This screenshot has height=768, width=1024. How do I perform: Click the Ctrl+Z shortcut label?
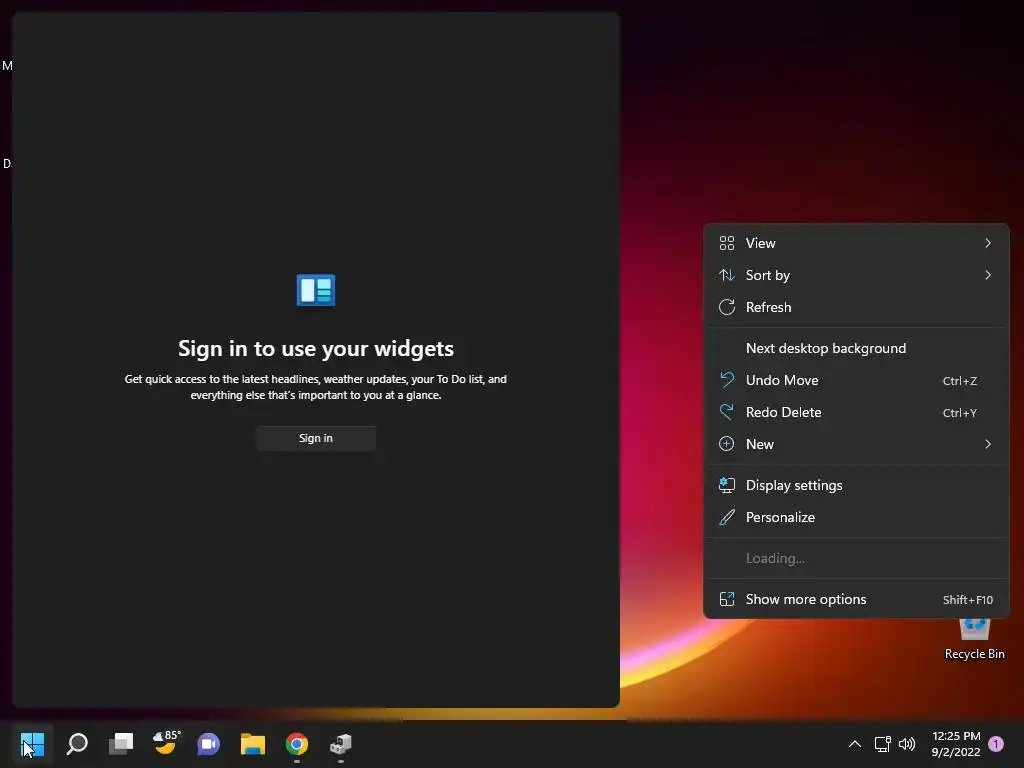point(960,381)
